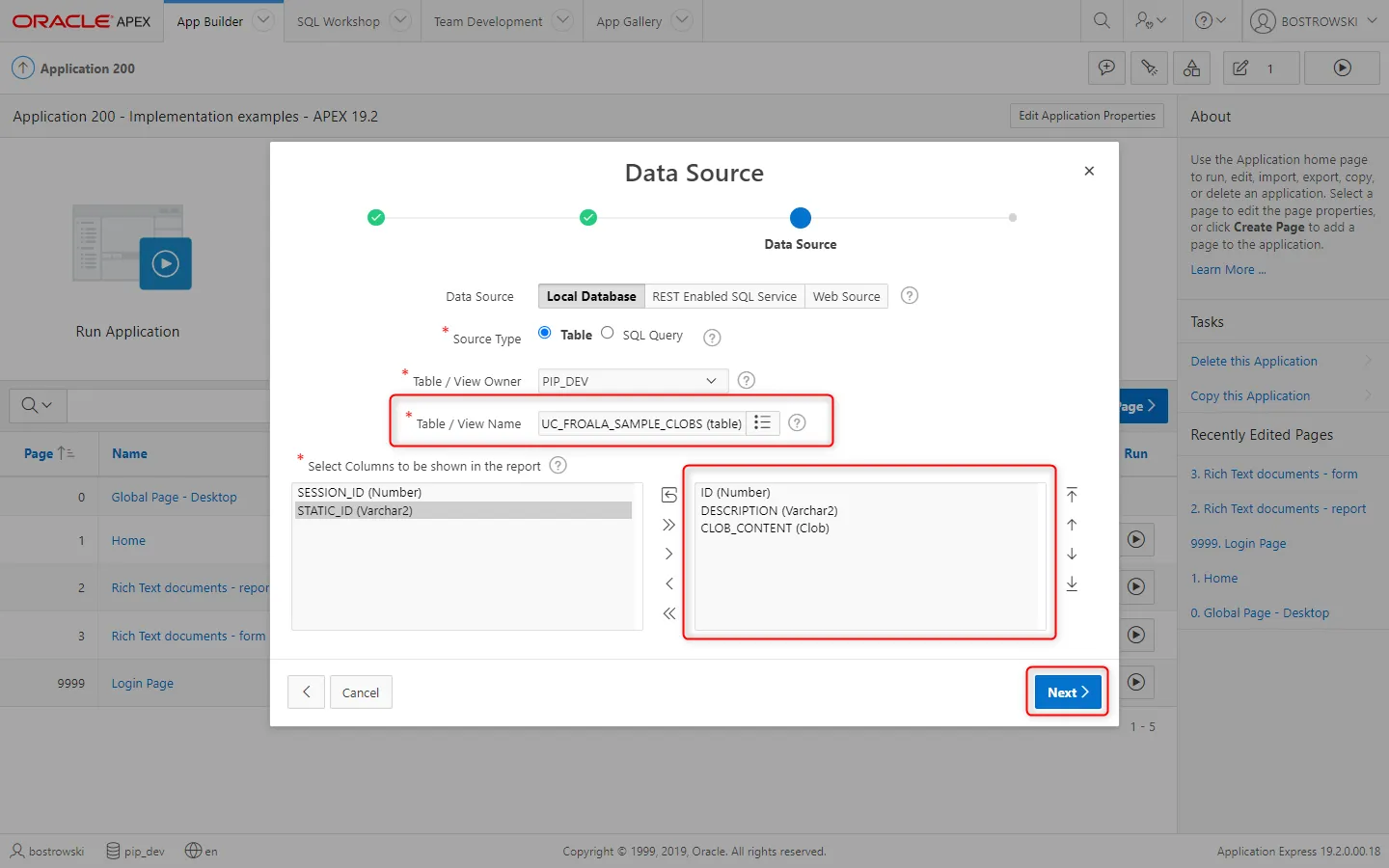Click the Next button in the wizard
1389x868 pixels.
[x=1067, y=692]
